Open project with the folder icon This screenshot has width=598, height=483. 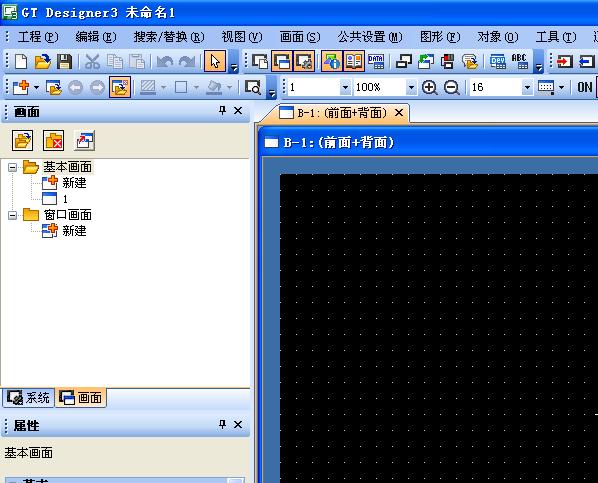point(42,61)
